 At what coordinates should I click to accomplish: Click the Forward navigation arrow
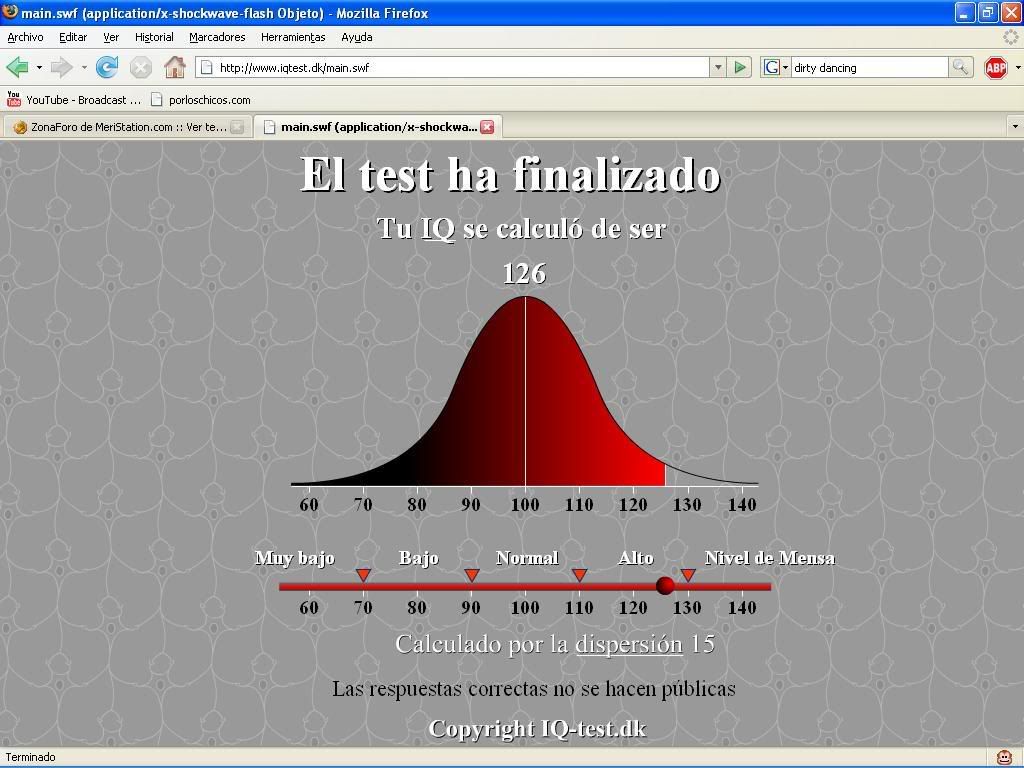click(x=61, y=67)
